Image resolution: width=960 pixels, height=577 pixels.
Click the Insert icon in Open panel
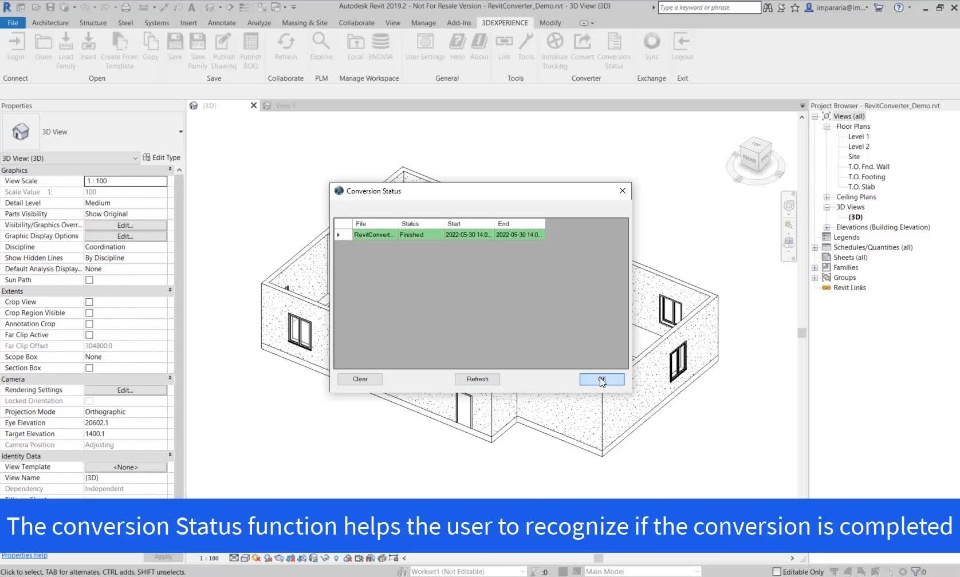tap(88, 47)
